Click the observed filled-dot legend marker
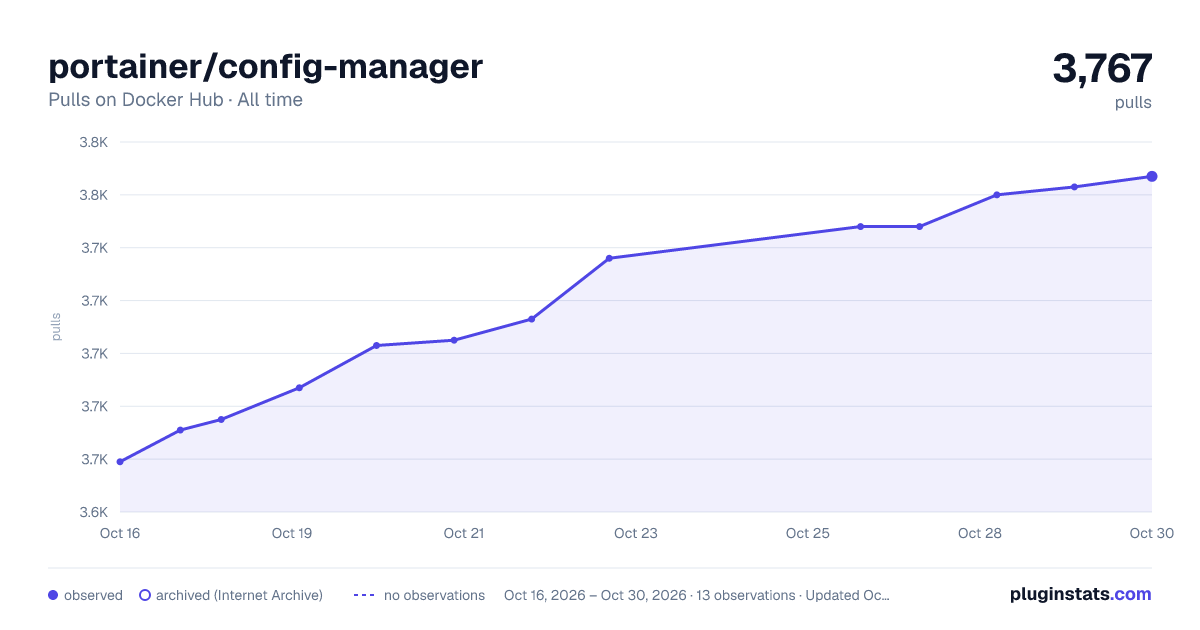Image resolution: width=1200 pixels, height=630 pixels. pos(53,595)
